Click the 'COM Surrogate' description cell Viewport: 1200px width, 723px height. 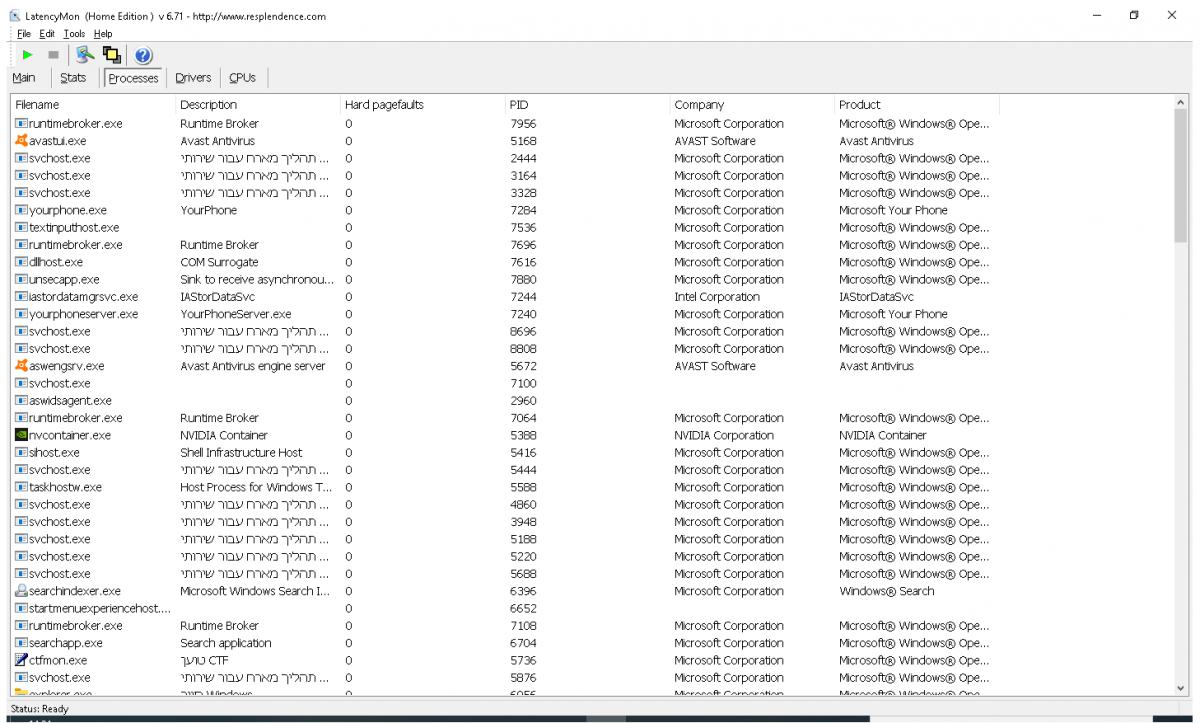coord(219,262)
